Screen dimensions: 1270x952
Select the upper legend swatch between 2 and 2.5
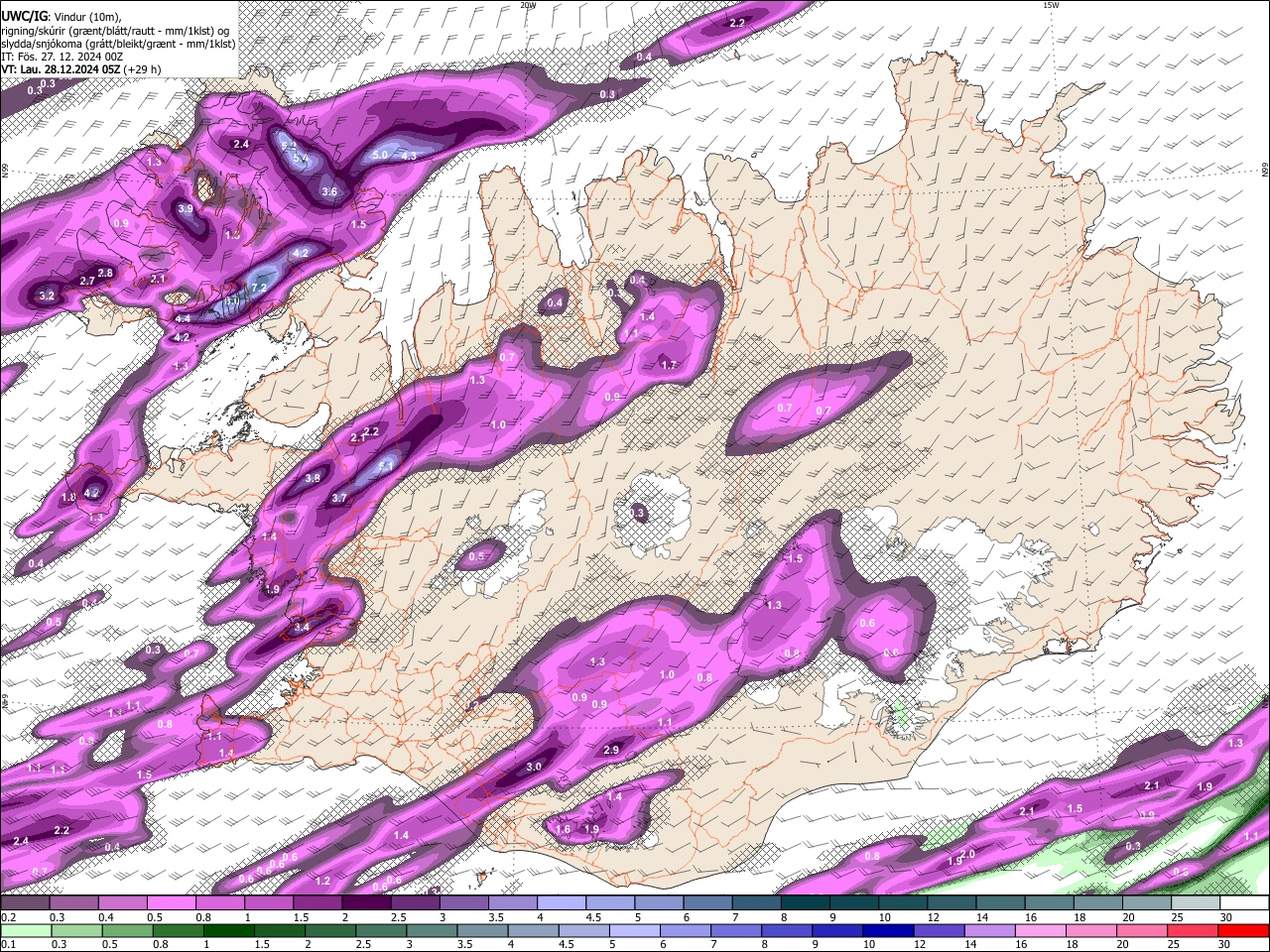366,903
